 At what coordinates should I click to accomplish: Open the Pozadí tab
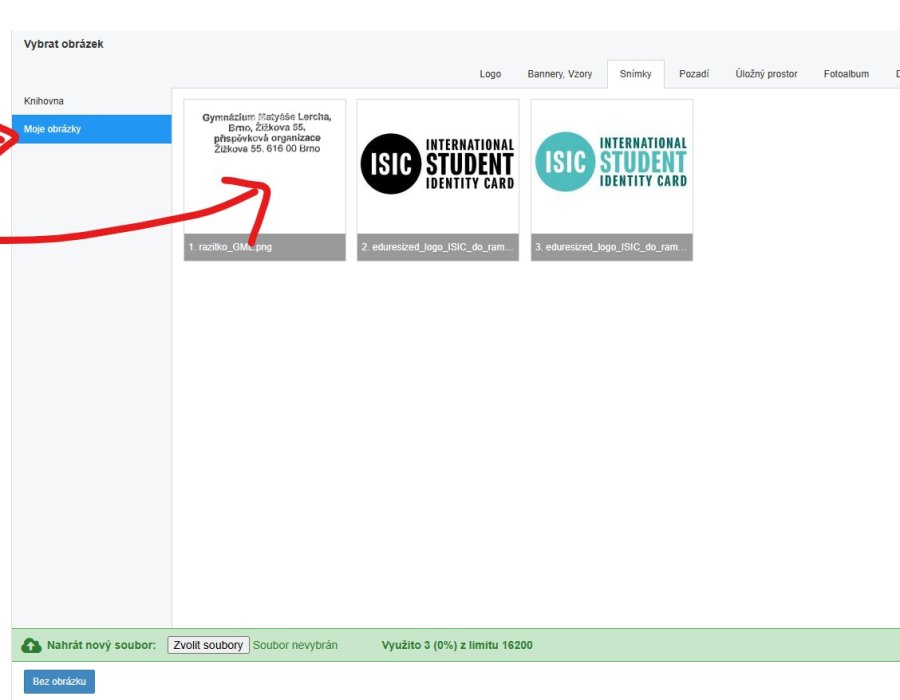click(694, 74)
